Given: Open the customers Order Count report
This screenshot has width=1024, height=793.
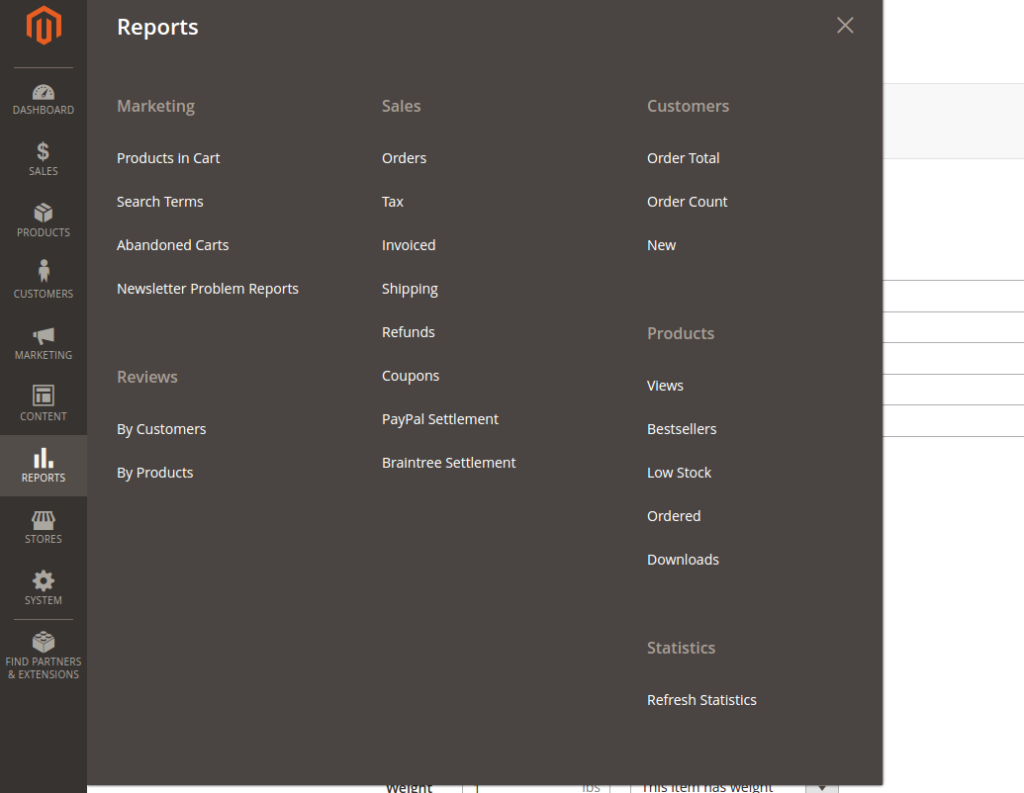Looking at the screenshot, I should 687,202.
